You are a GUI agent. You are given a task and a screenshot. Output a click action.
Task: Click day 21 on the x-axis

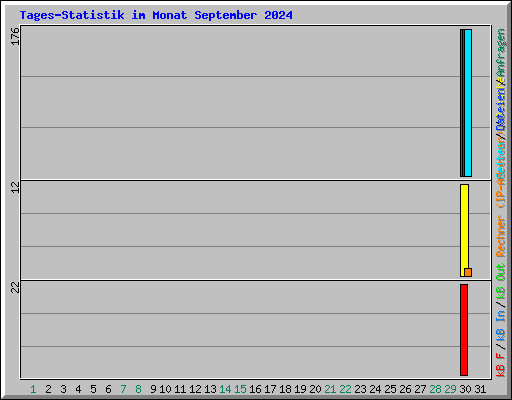(330, 389)
